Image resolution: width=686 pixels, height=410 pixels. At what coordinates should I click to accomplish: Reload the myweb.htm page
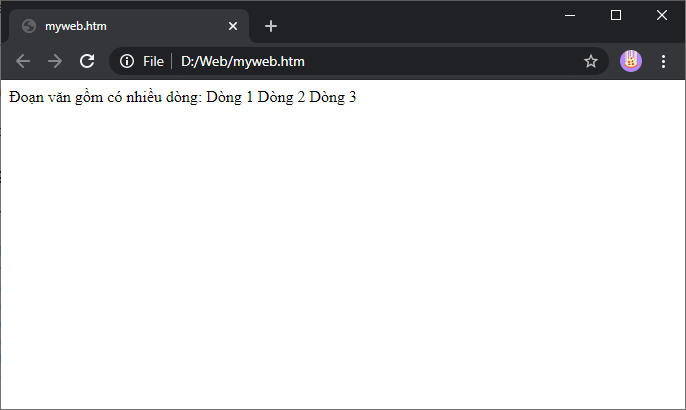coord(87,61)
